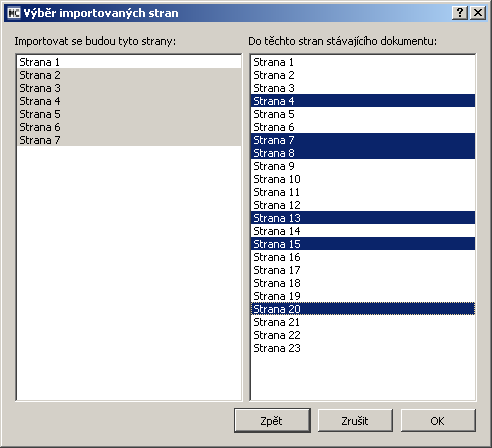Pick Strana 10 in the destination list
The width and height of the screenshot is (492, 448).
pyautogui.click(x=363, y=179)
